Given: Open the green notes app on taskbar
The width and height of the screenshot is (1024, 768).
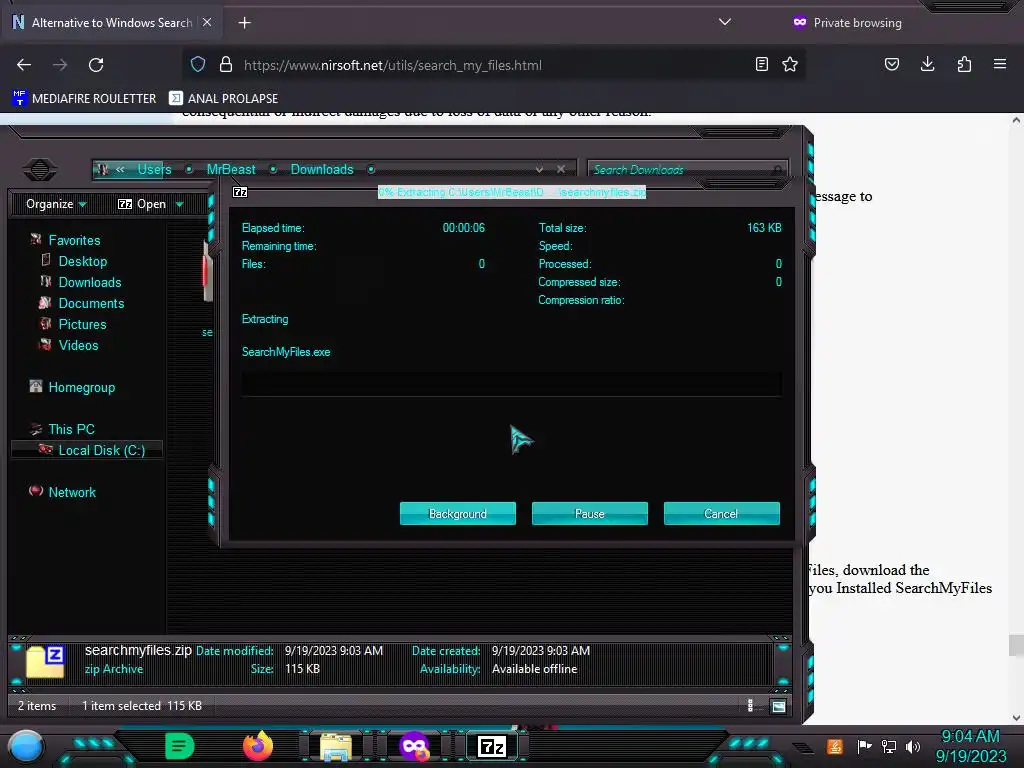Looking at the screenshot, I should click(180, 746).
